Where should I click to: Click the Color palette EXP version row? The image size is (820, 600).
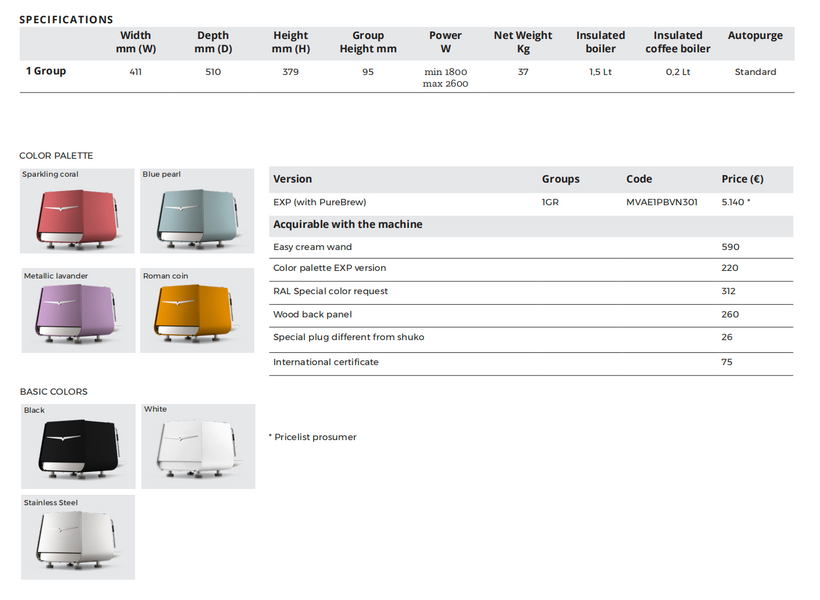[531, 269]
